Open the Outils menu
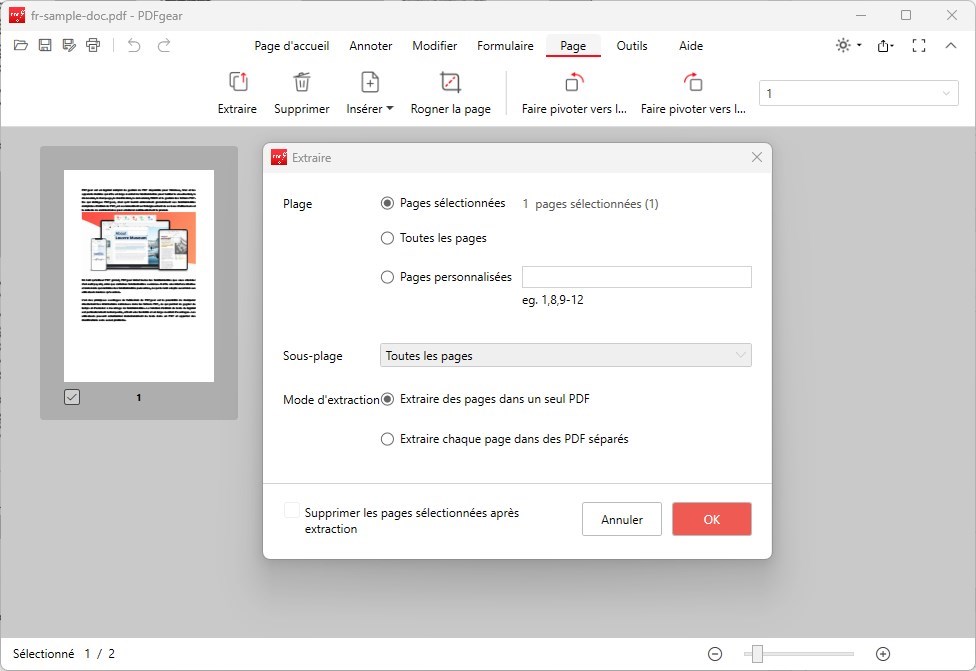 pyautogui.click(x=632, y=45)
